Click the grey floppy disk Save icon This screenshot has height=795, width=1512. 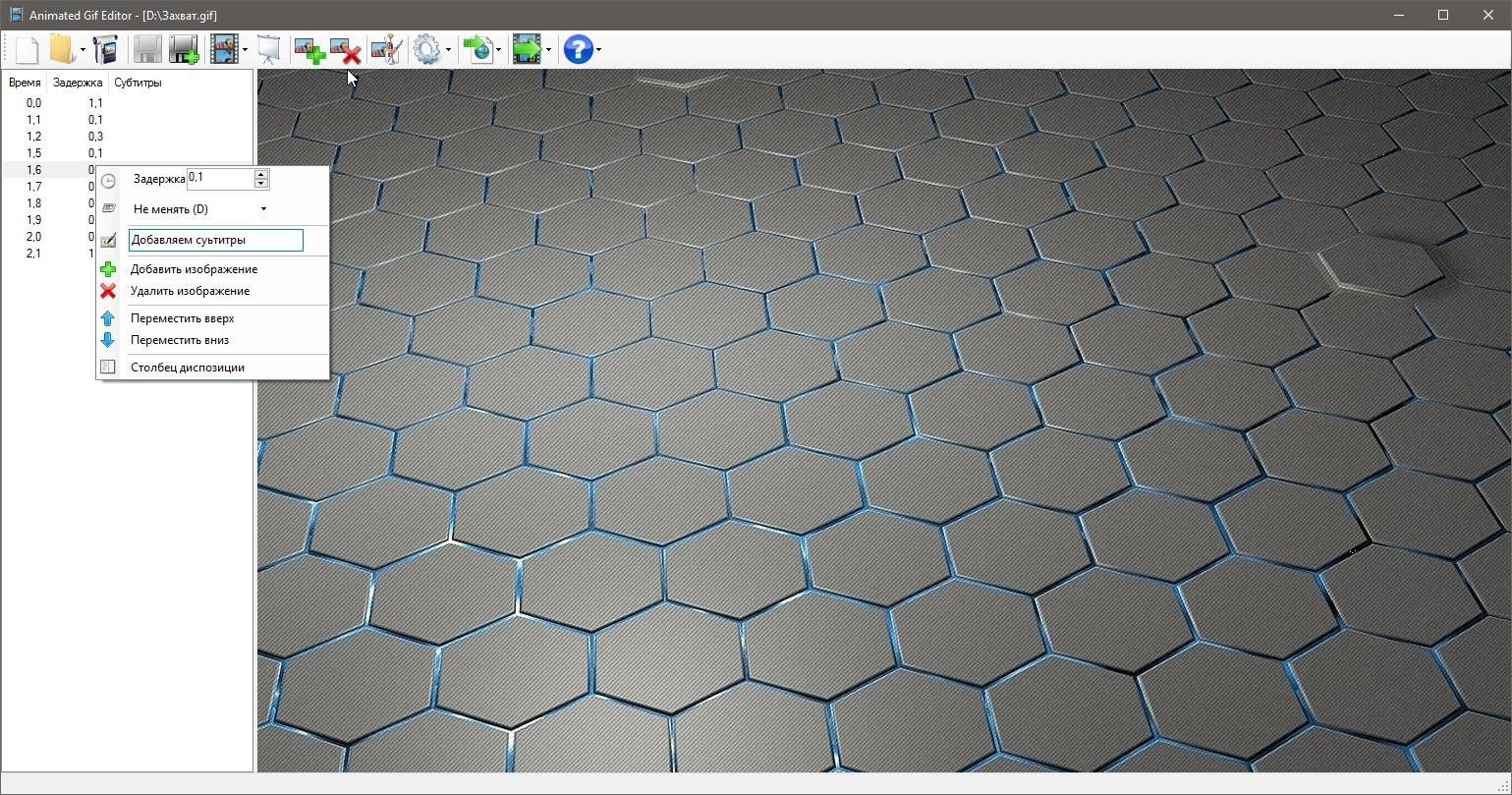tap(147, 49)
